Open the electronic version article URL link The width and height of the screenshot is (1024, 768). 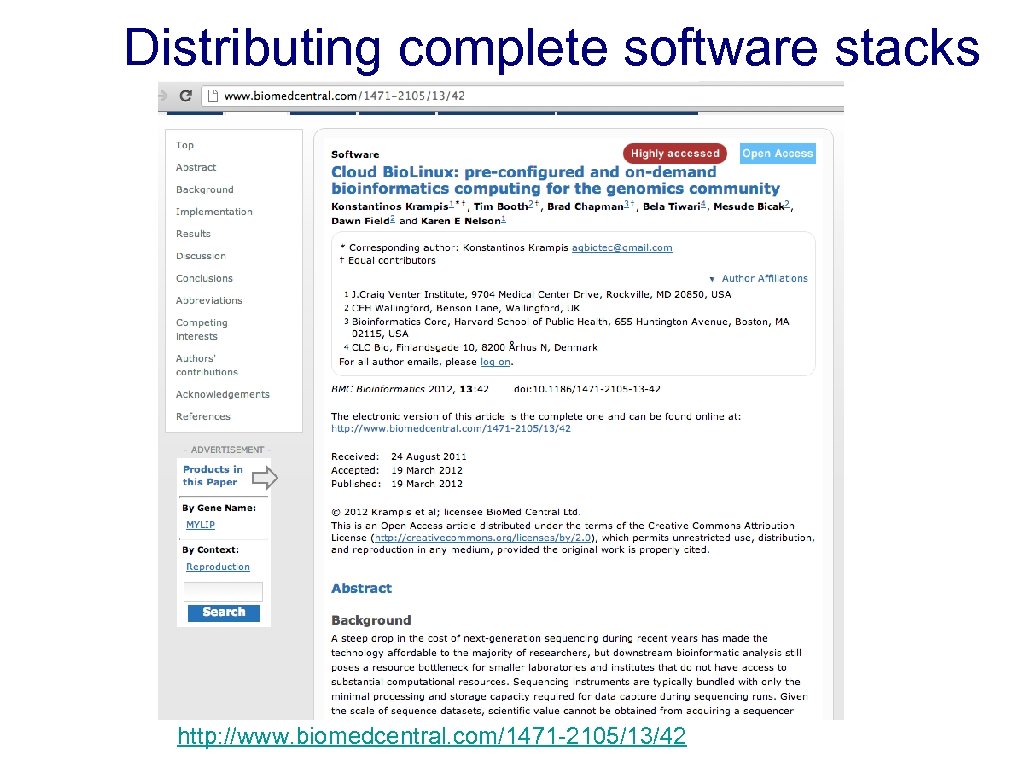point(451,428)
